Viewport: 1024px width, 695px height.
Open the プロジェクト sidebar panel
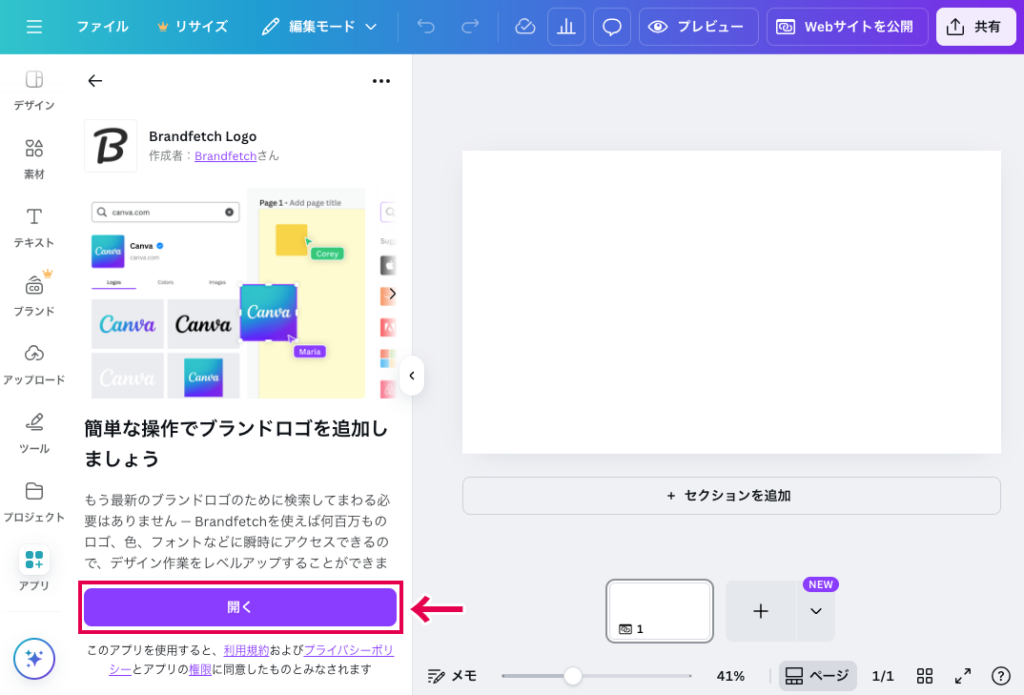coord(34,502)
